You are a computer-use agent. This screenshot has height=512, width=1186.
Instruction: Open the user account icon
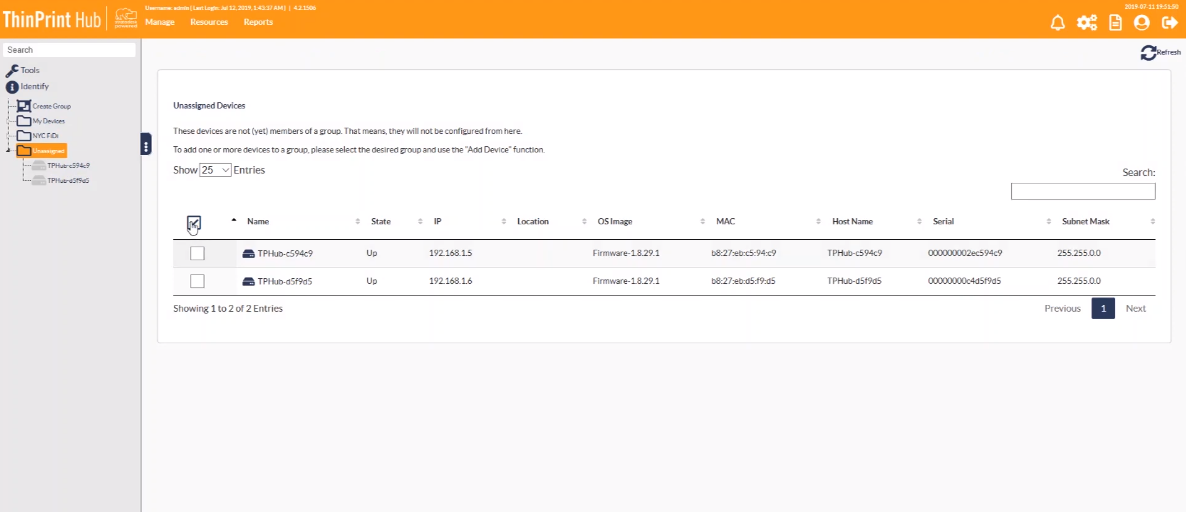[x=1141, y=23]
